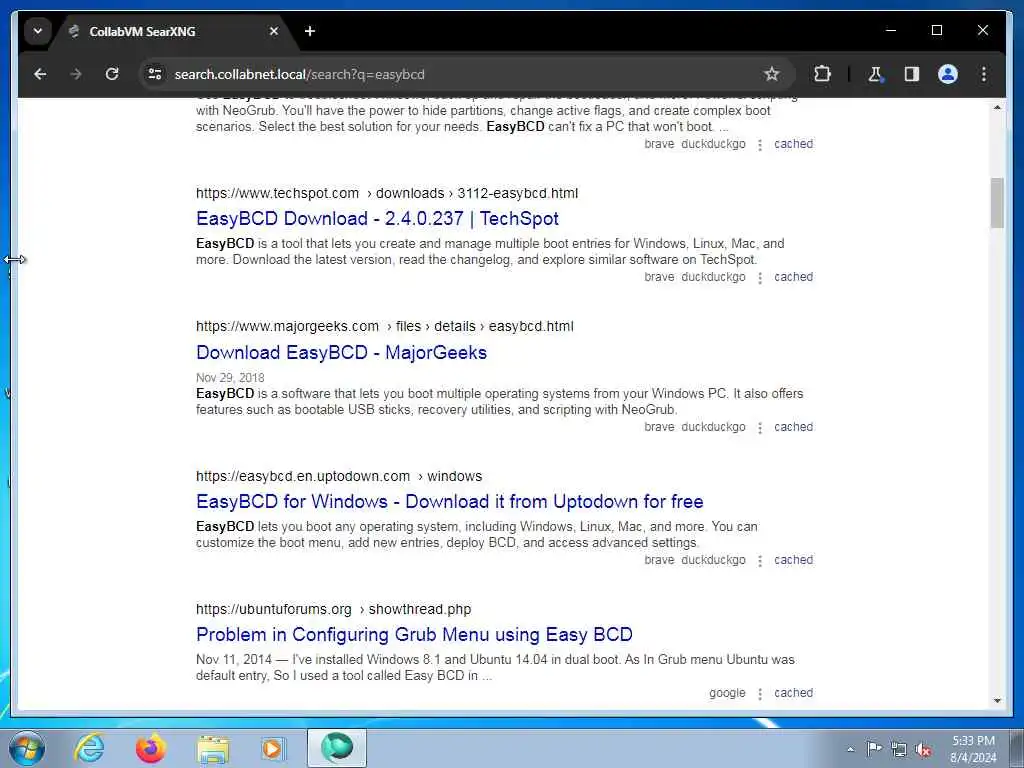This screenshot has height=768, width=1024.
Task: Open Chrome's three-dot menu
Action: (984, 74)
